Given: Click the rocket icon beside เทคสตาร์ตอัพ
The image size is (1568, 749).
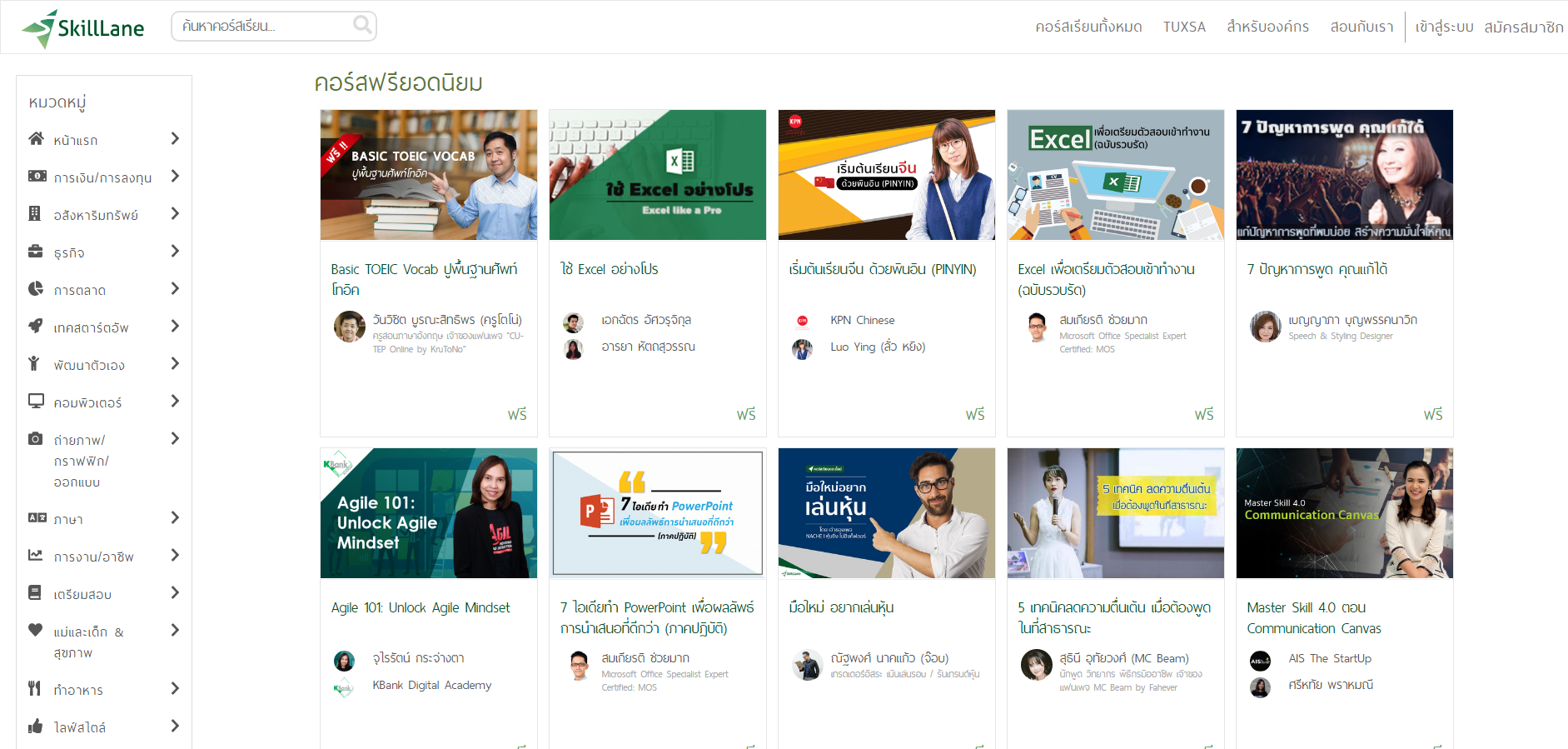Looking at the screenshot, I should (x=35, y=326).
